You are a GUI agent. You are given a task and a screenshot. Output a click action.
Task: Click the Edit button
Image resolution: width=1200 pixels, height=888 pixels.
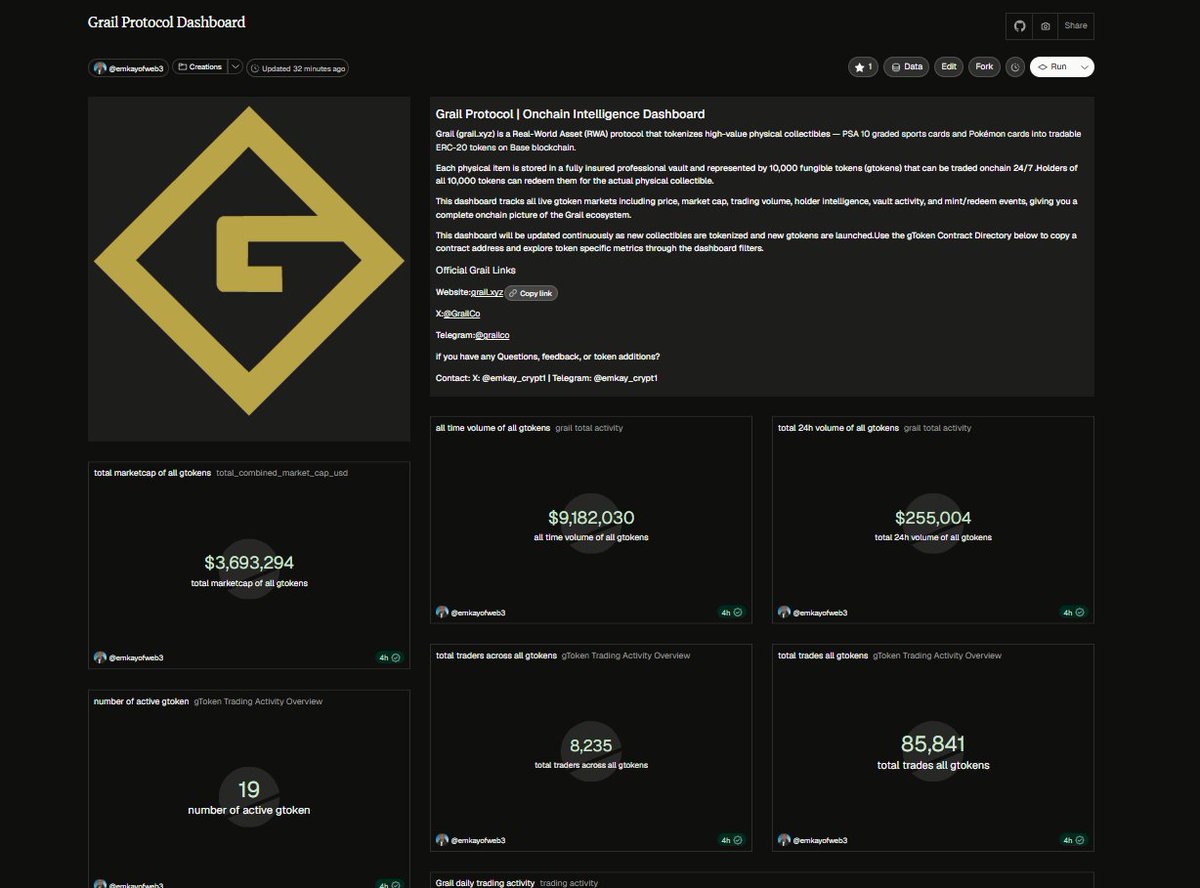click(x=949, y=67)
